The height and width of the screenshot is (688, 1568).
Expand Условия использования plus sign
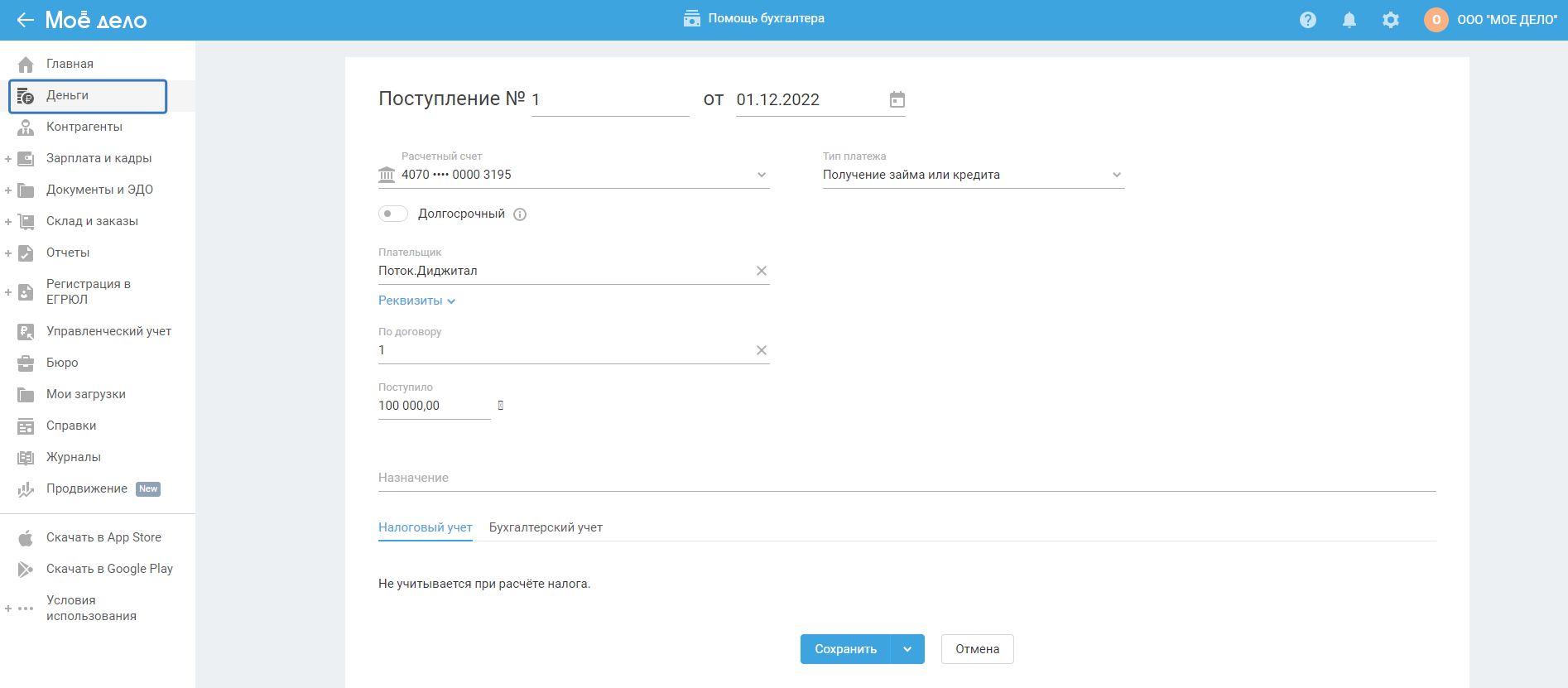[x=8, y=609]
